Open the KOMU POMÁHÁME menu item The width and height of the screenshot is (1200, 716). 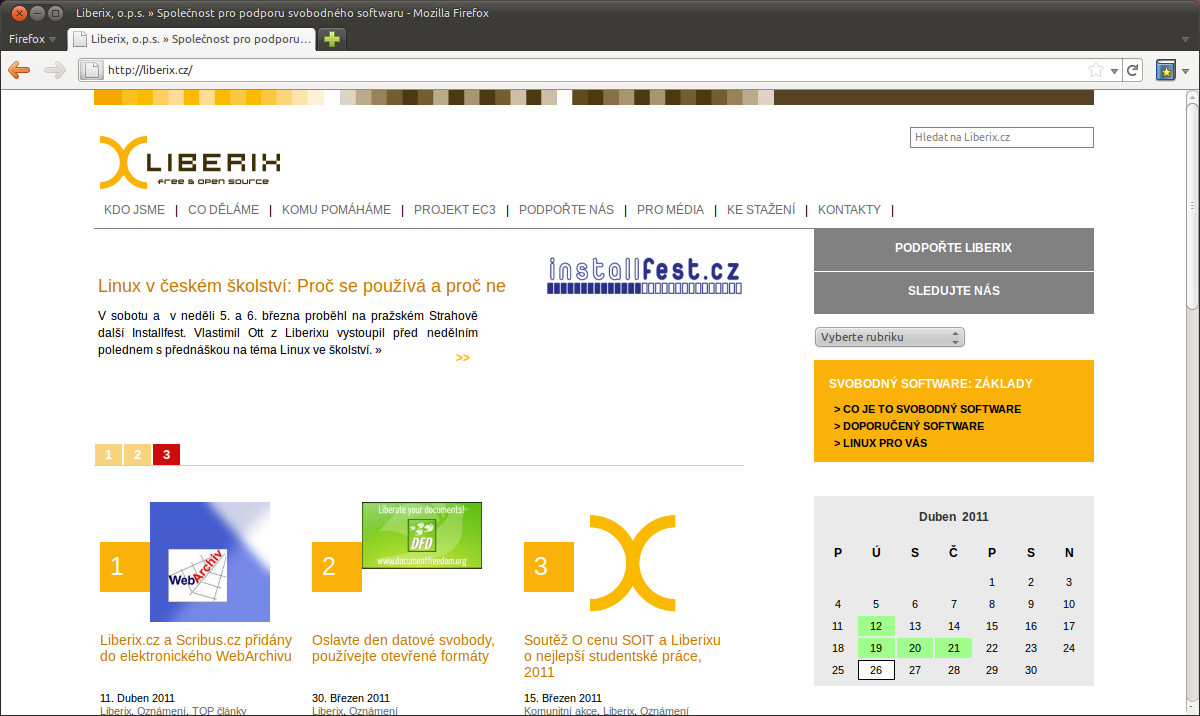(336, 210)
